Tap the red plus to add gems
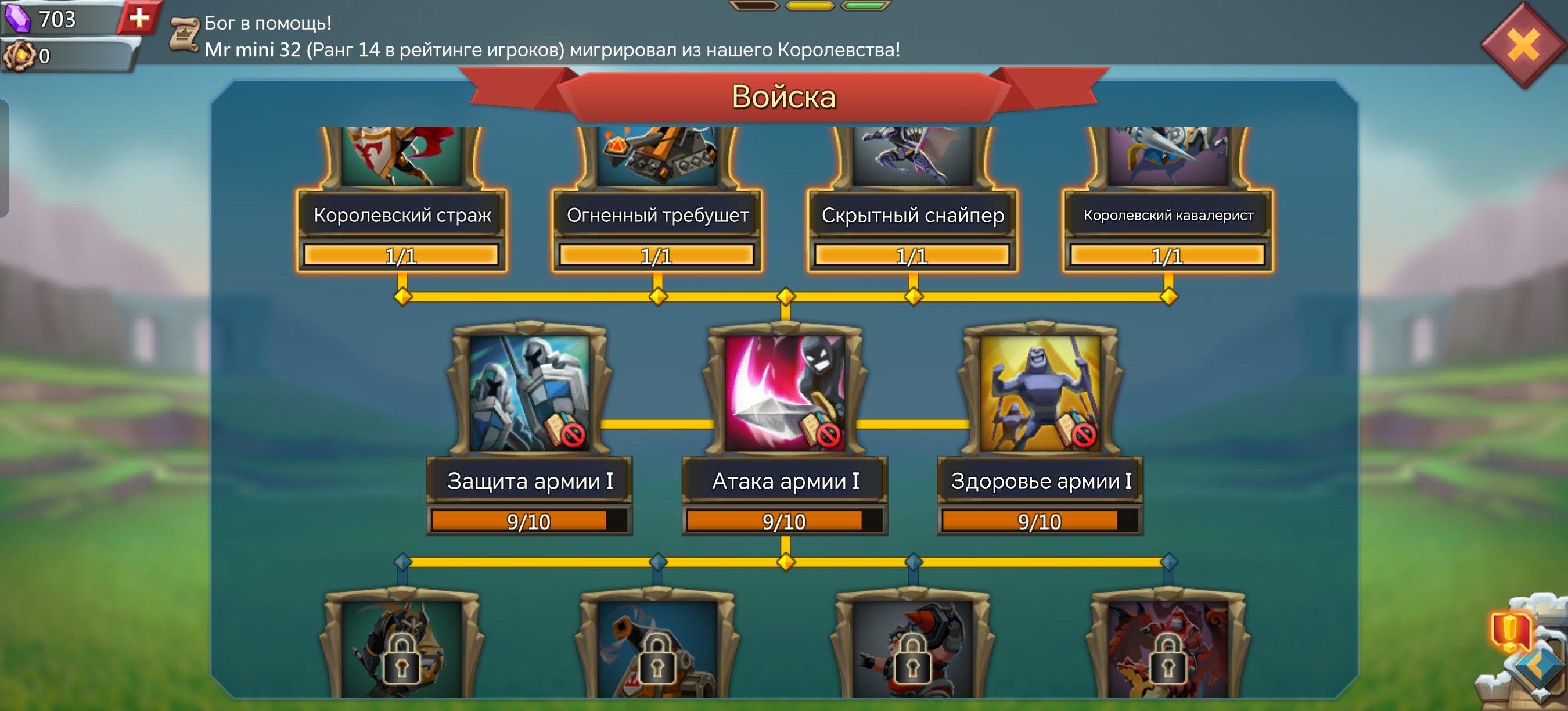1568x711 pixels. click(x=139, y=17)
